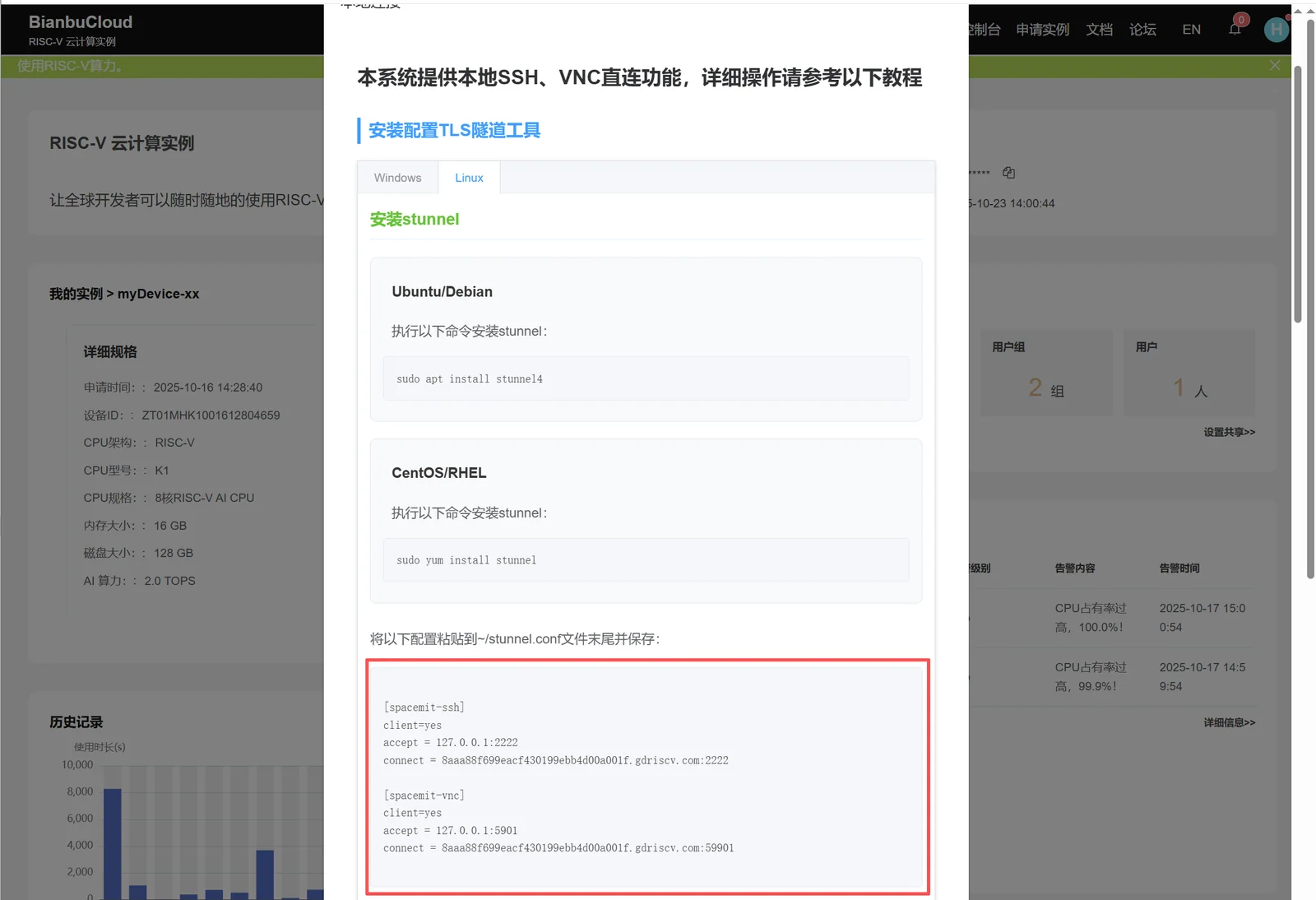Viewport: 1316px width, 900px height.
Task: Click the copy password icon
Action: [x=1008, y=173]
